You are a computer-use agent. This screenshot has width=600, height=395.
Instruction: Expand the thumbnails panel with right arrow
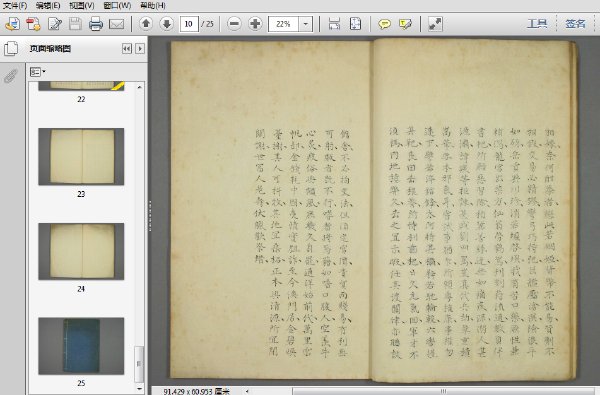click(140, 49)
